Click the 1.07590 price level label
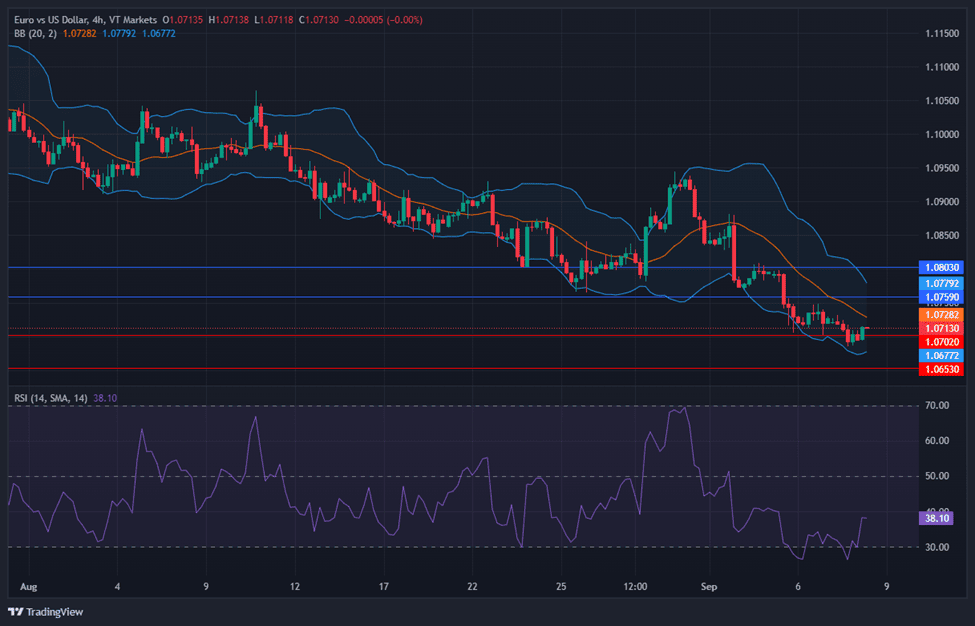 click(x=940, y=297)
